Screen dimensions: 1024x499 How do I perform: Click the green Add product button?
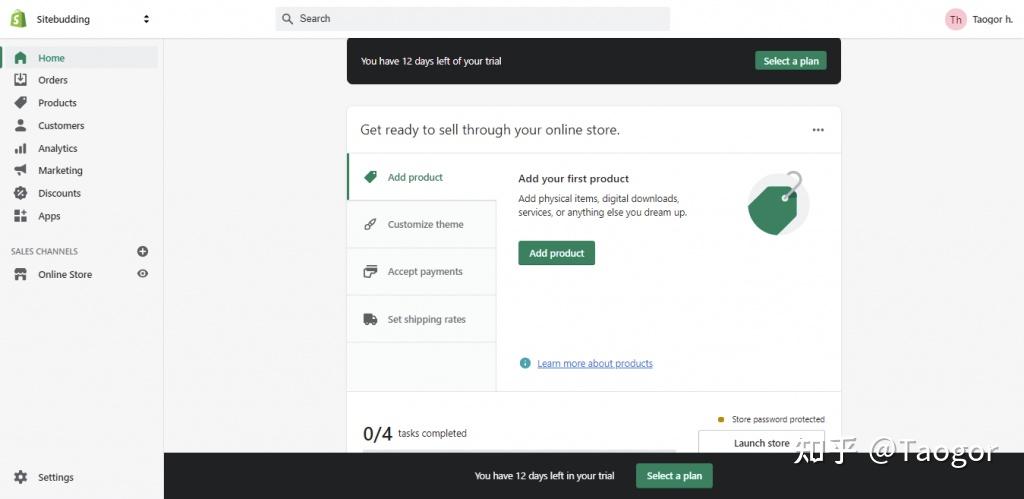[x=556, y=253]
